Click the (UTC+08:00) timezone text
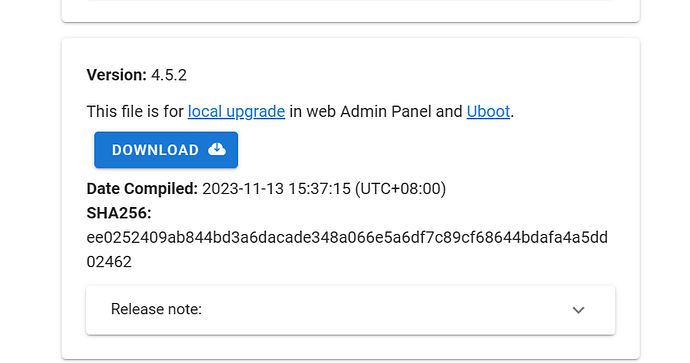The height and width of the screenshot is (363, 690). [400, 189]
